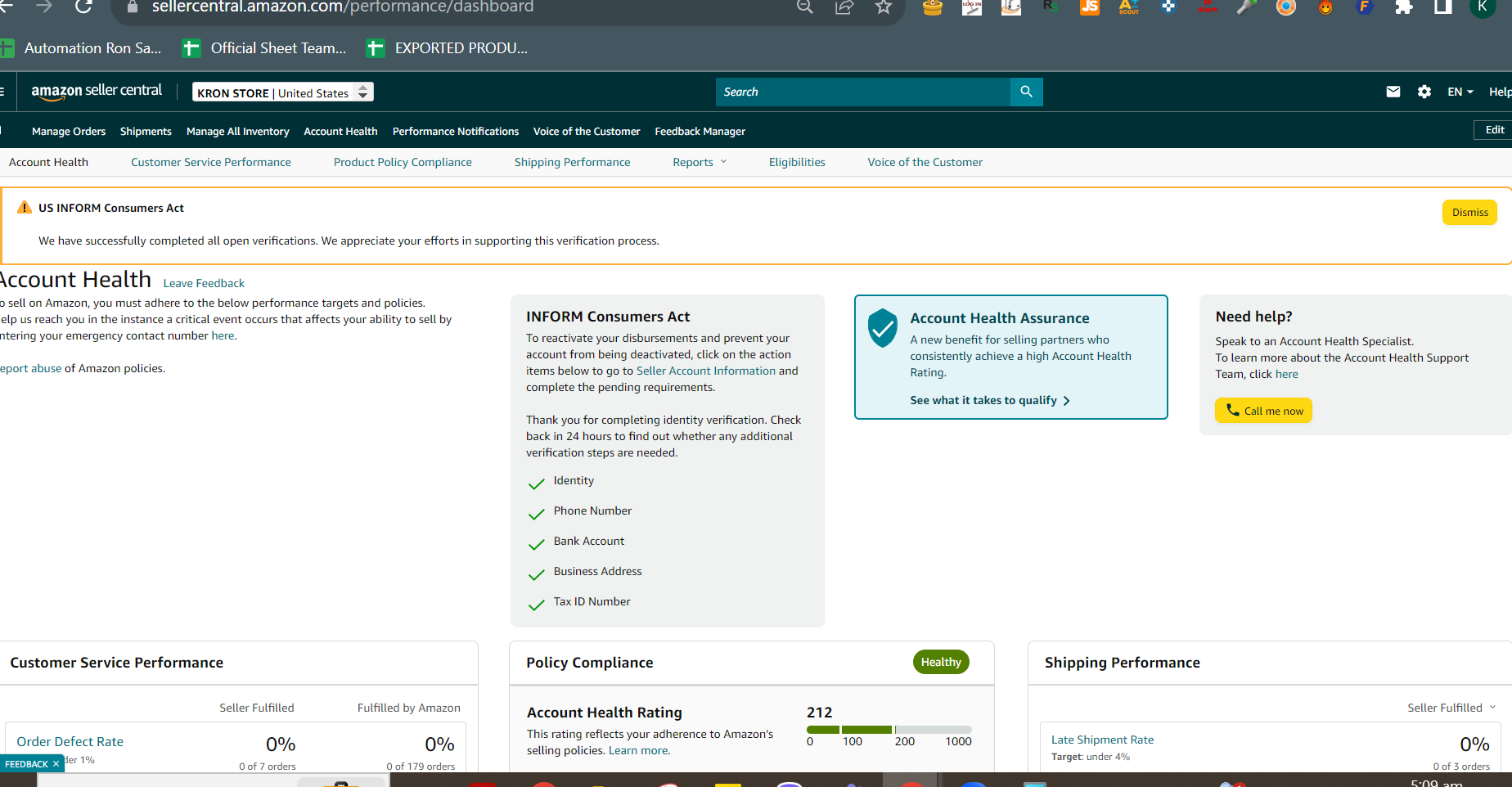The width and height of the screenshot is (1512, 787).
Task: Click the Healthy status badge
Action: (x=941, y=662)
